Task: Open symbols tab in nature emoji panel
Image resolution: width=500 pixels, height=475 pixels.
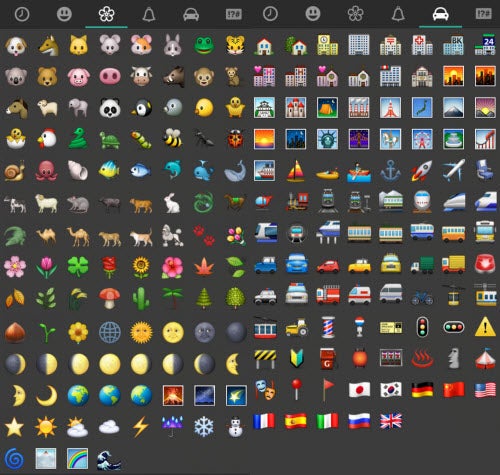Action: (234, 14)
